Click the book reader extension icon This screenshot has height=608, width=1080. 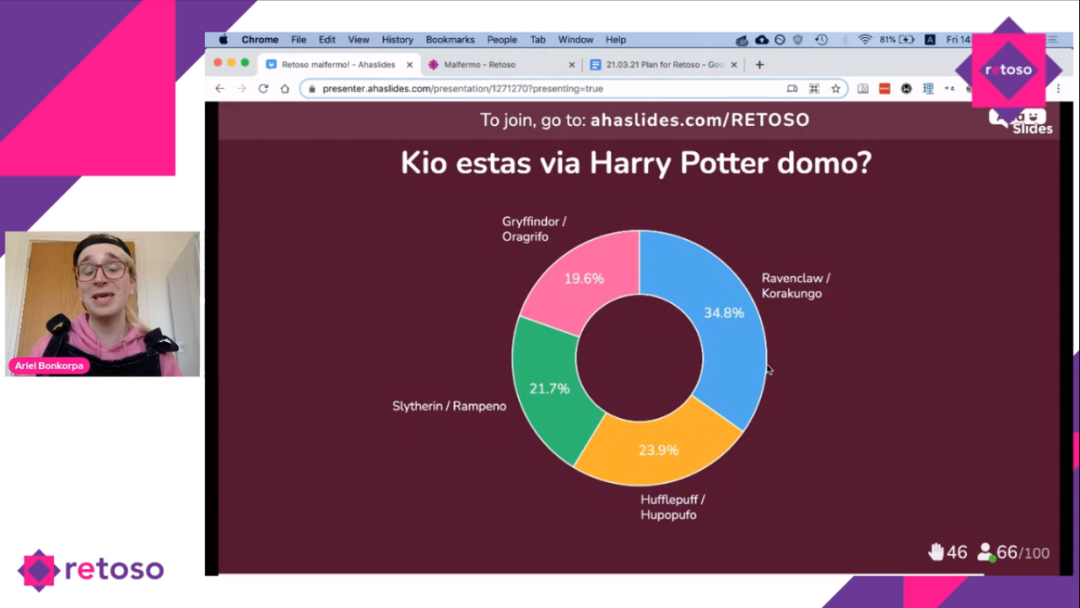tap(862, 88)
